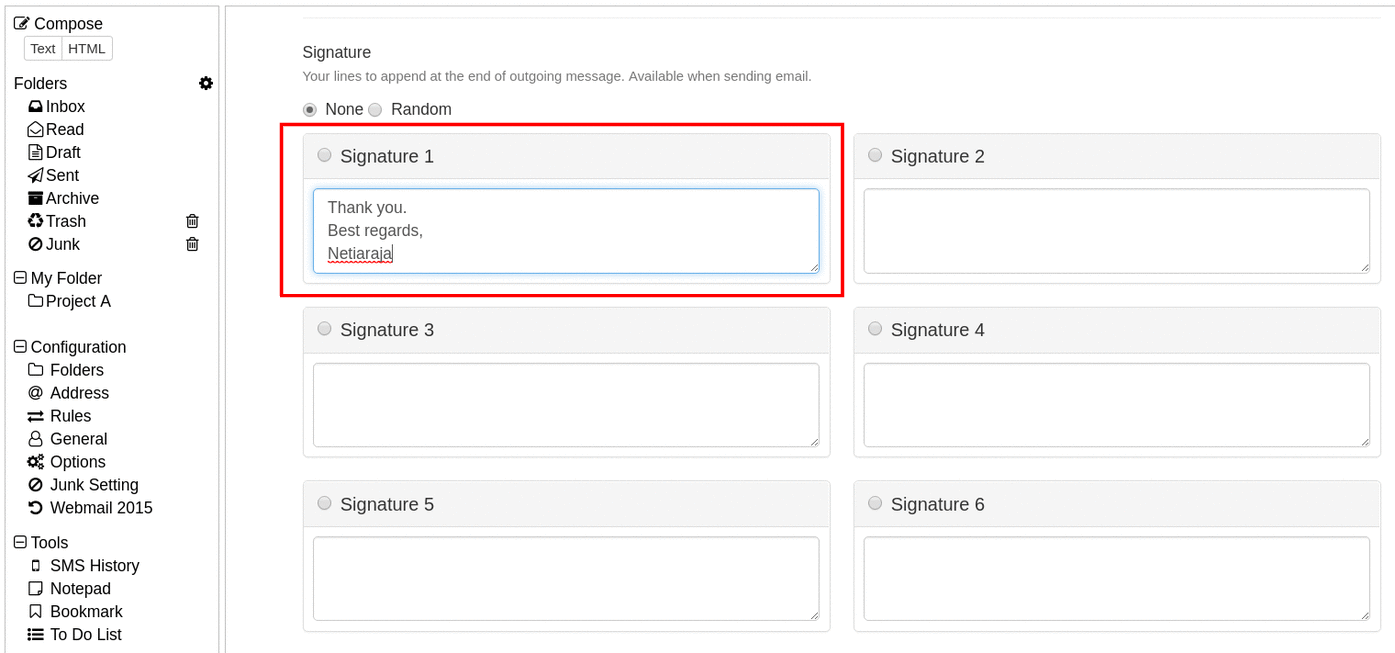Compose a message in Text mode
The image size is (1395, 653).
(x=43, y=48)
